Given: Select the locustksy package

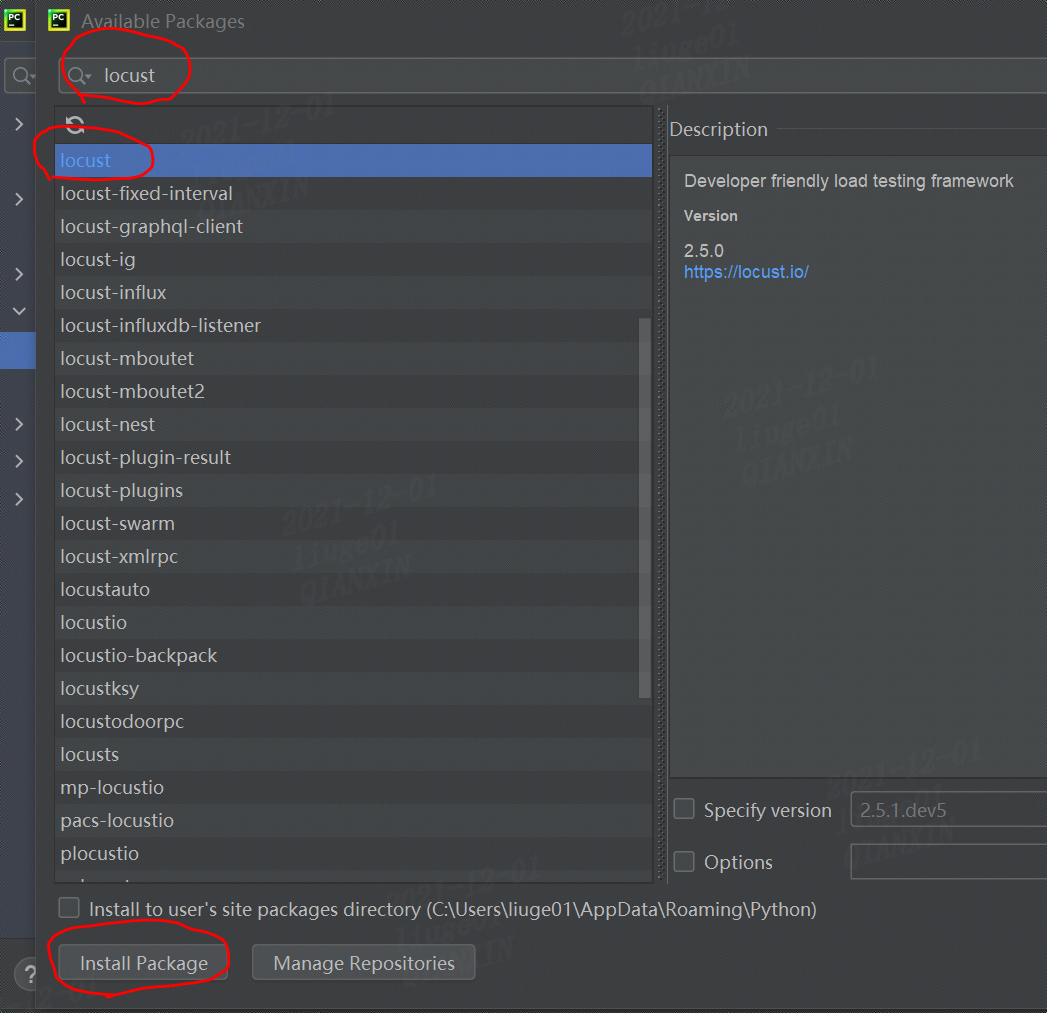Looking at the screenshot, I should coord(353,688).
